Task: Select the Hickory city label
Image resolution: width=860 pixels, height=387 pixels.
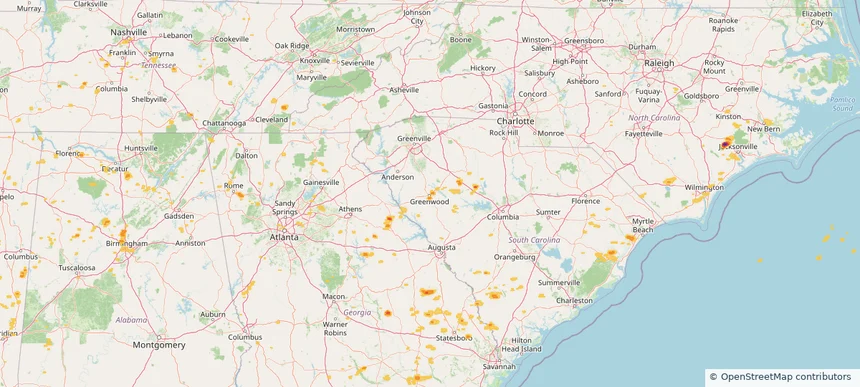Action: pos(483,68)
